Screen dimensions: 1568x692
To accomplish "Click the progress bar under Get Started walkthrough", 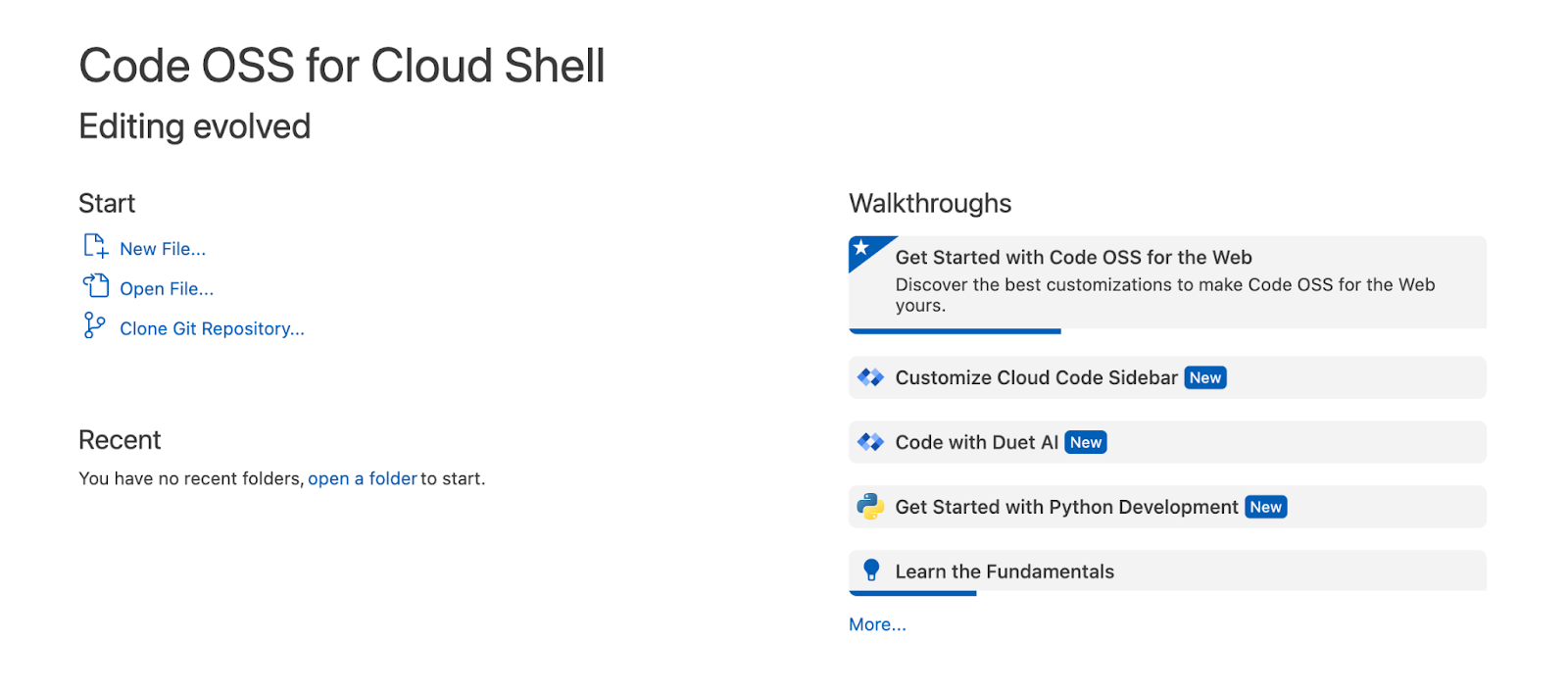I will click(x=954, y=332).
